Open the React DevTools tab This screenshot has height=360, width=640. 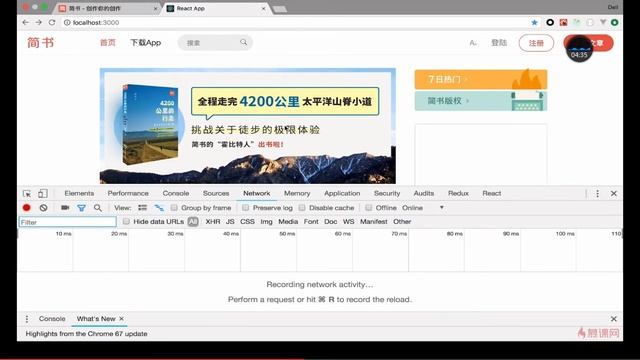(x=492, y=193)
